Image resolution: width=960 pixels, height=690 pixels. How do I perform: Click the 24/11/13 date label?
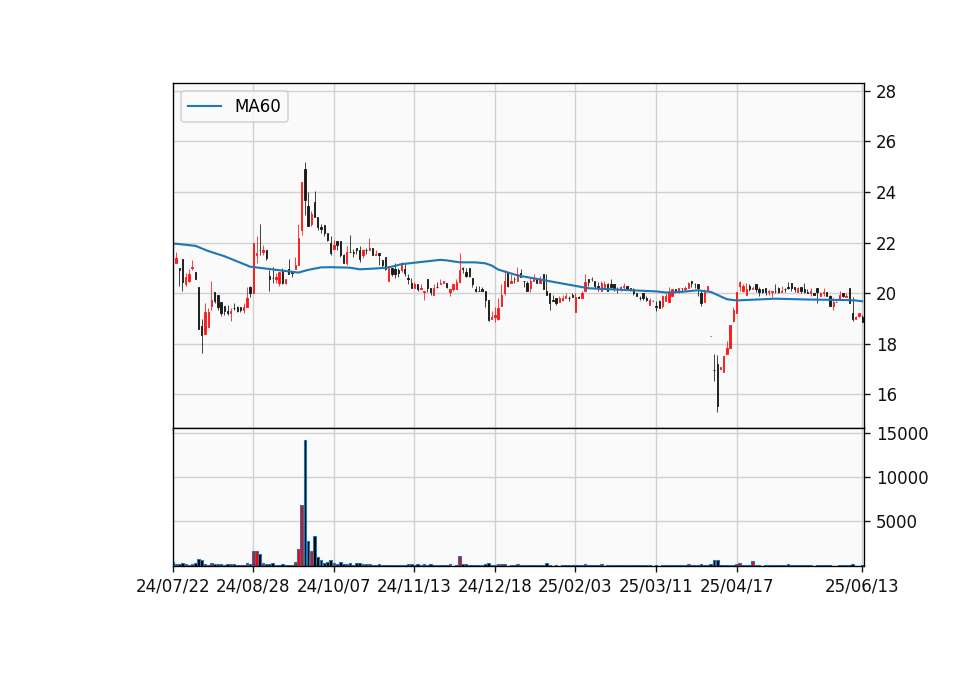414,586
